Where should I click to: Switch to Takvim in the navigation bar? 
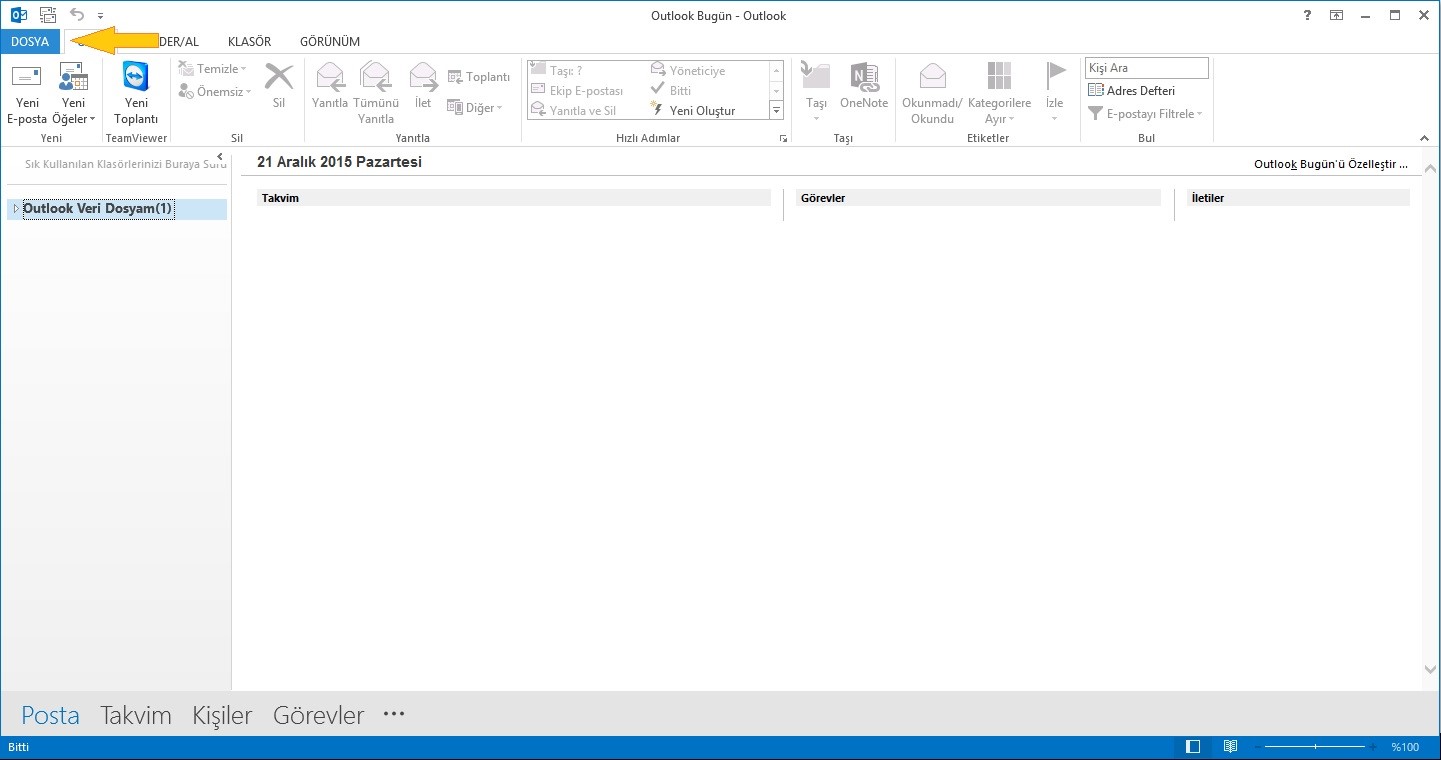tap(136, 715)
